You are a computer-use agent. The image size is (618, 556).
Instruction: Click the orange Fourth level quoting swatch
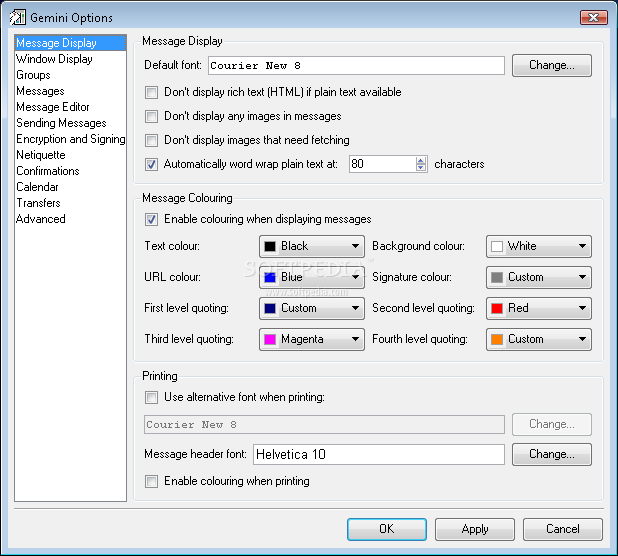[x=497, y=339]
